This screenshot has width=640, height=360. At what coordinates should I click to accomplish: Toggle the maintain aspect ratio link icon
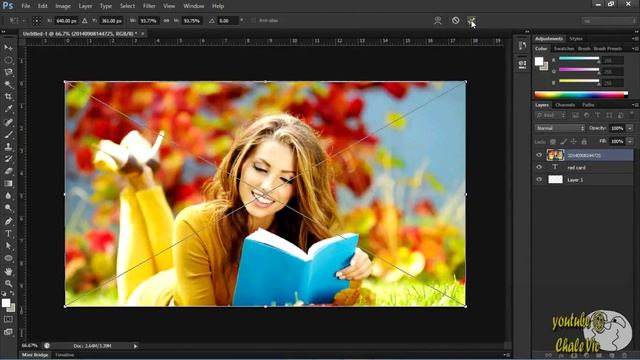pos(166,20)
